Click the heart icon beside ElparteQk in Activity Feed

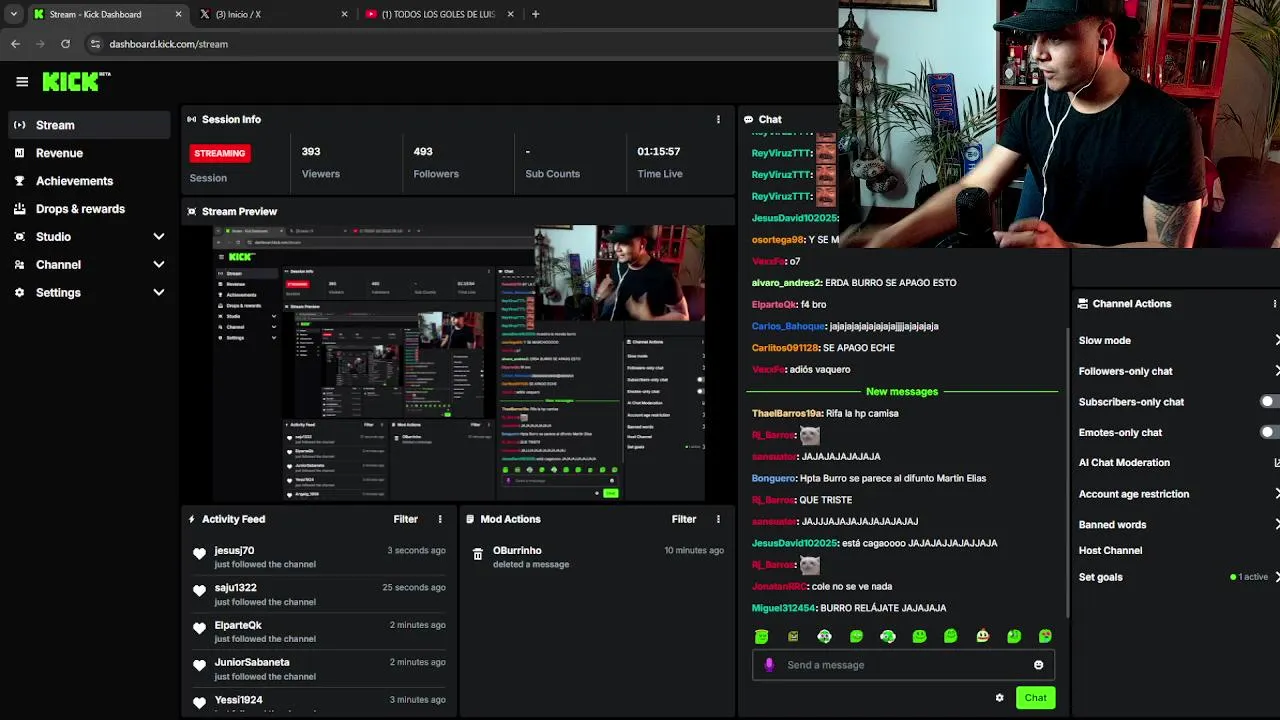[199, 629]
